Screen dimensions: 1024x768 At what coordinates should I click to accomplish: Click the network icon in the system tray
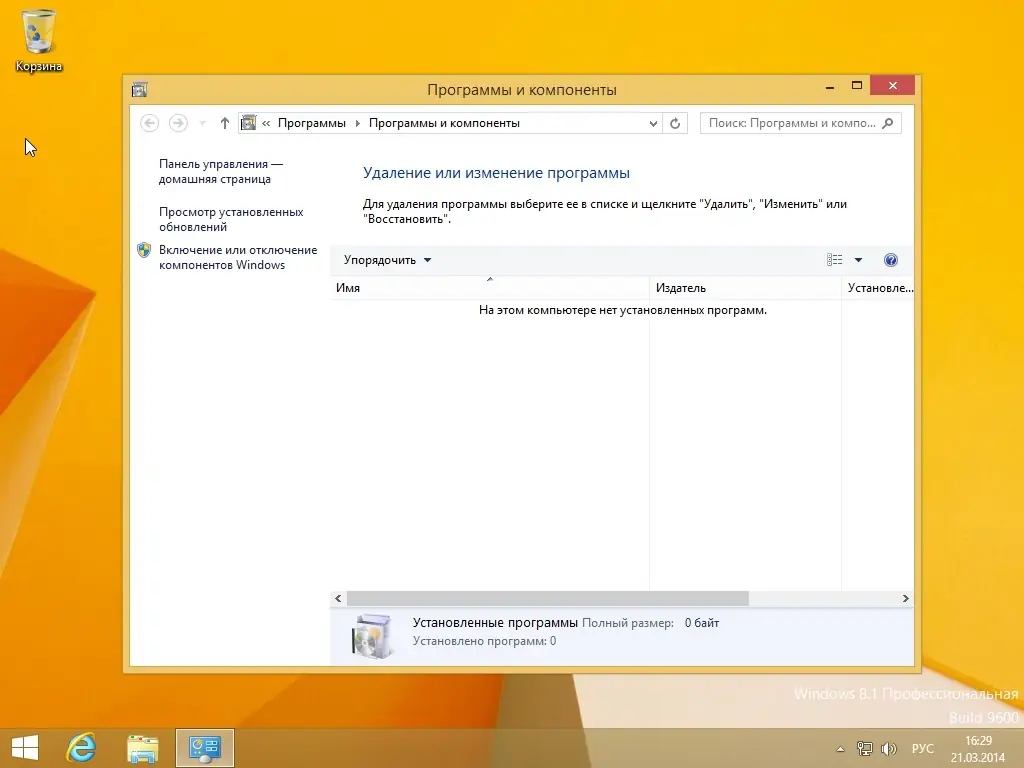[x=864, y=748]
